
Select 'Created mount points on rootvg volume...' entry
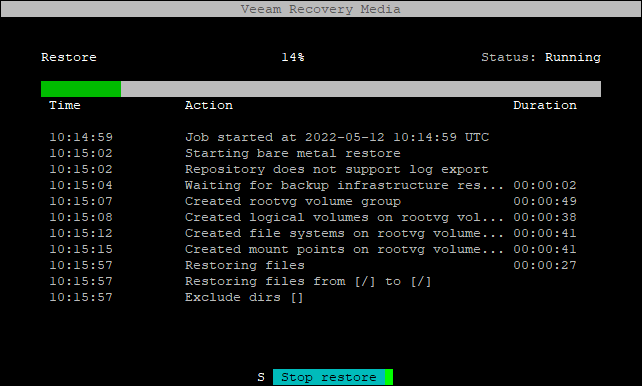(313, 249)
